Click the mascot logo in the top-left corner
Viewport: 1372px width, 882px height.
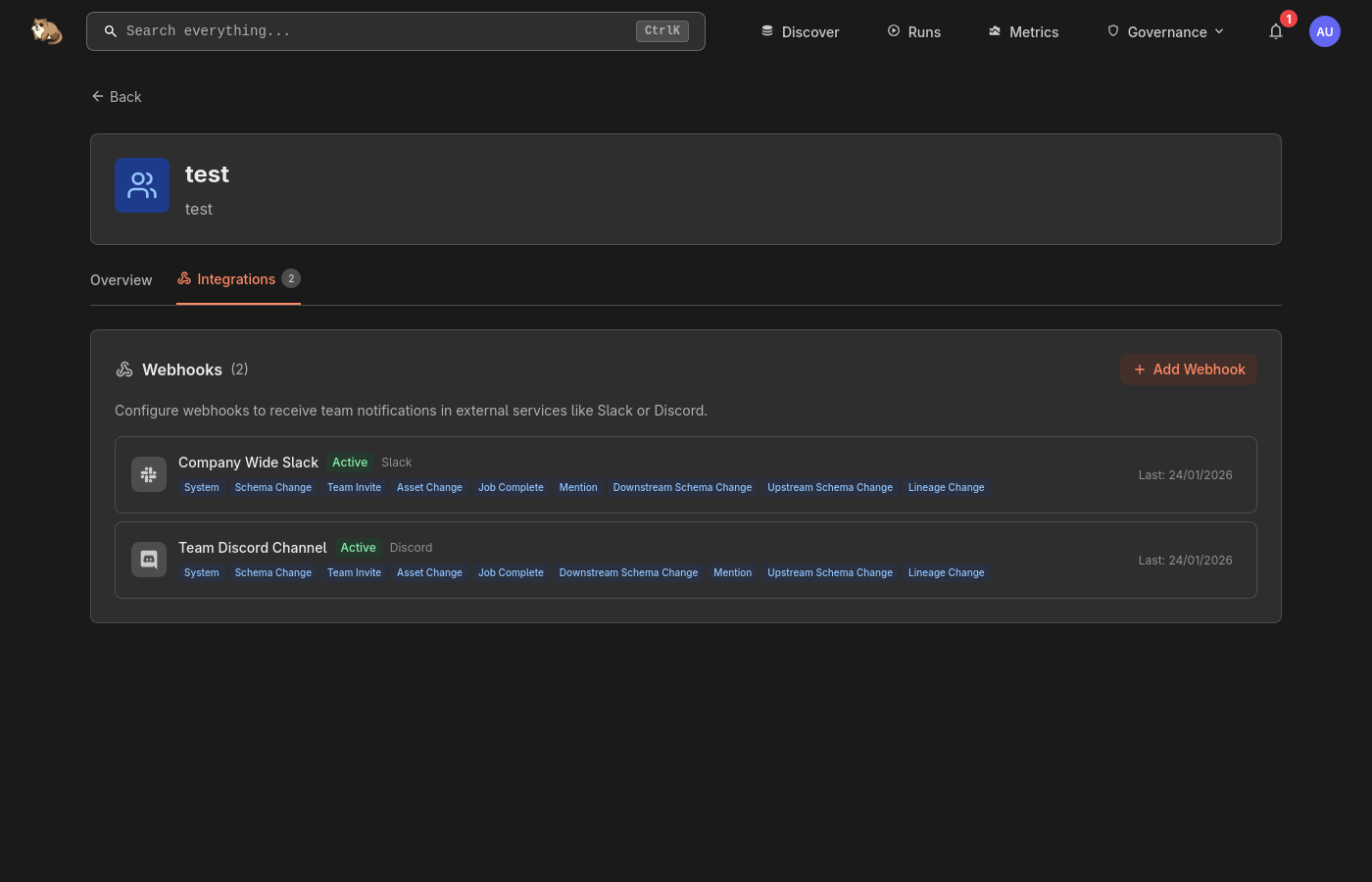tap(46, 30)
